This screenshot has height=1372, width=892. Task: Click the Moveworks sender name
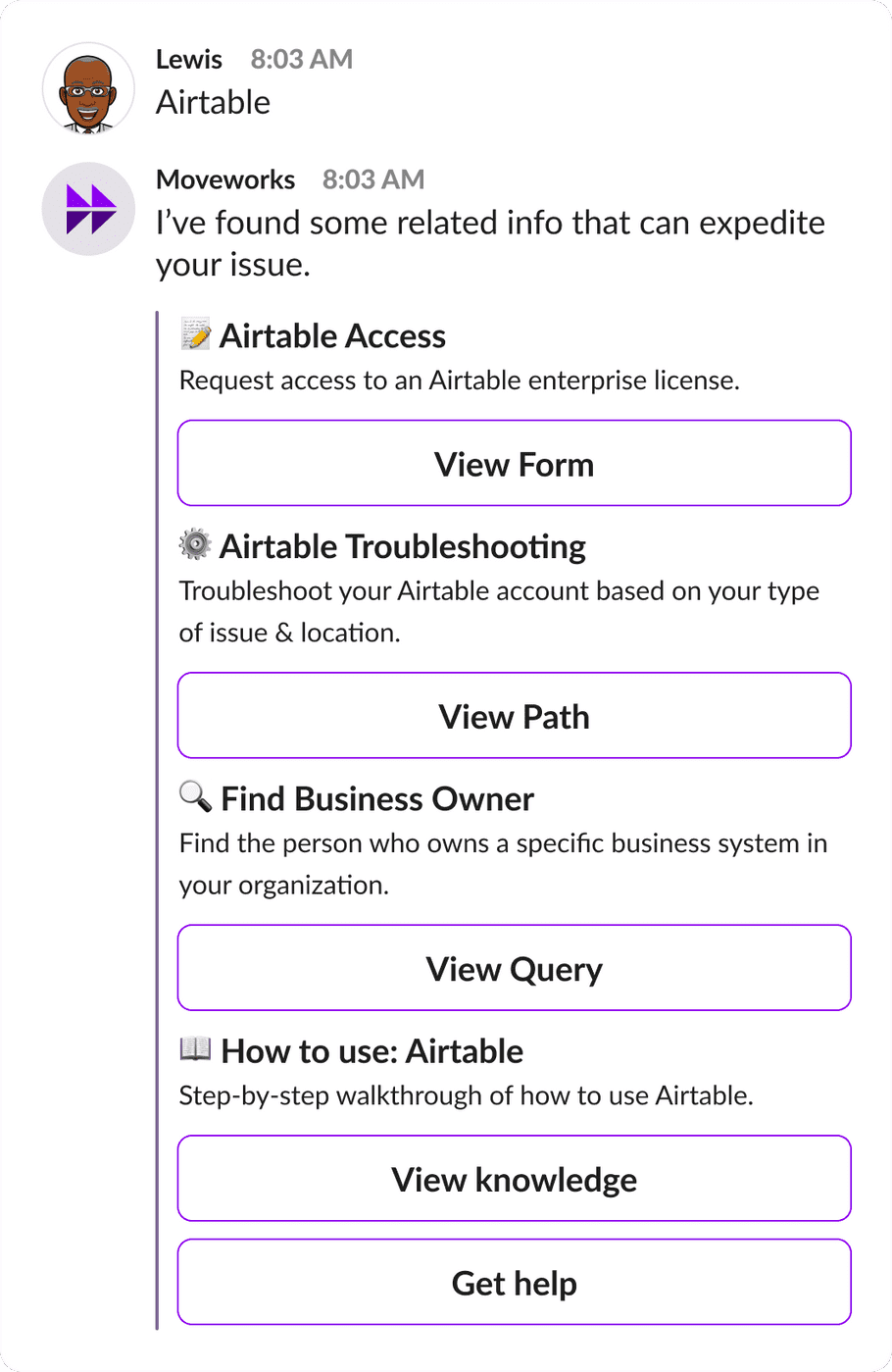pos(225,180)
